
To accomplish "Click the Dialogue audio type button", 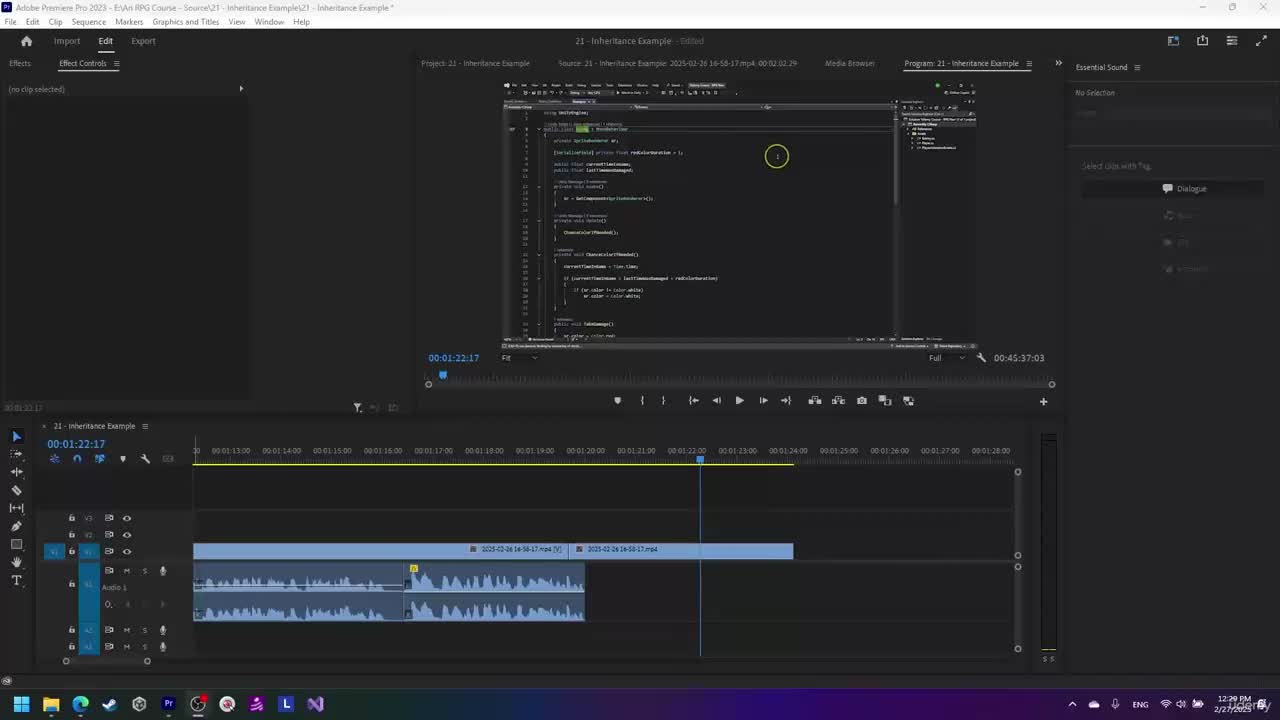I will point(1184,189).
